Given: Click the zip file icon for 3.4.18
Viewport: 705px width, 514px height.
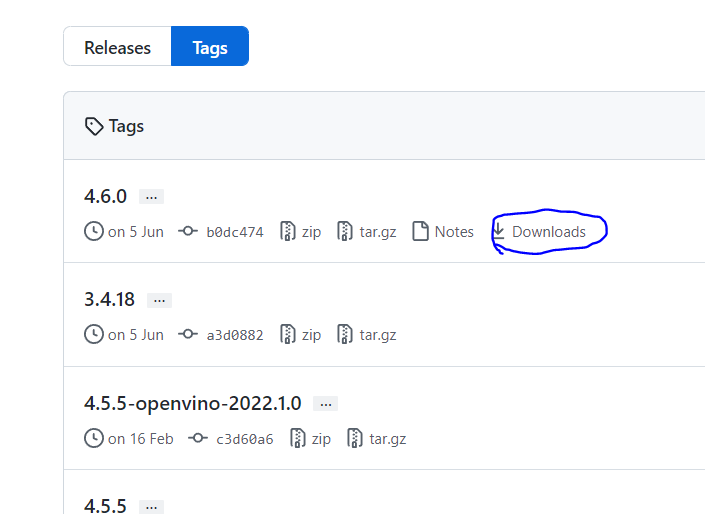Looking at the screenshot, I should click(x=288, y=335).
